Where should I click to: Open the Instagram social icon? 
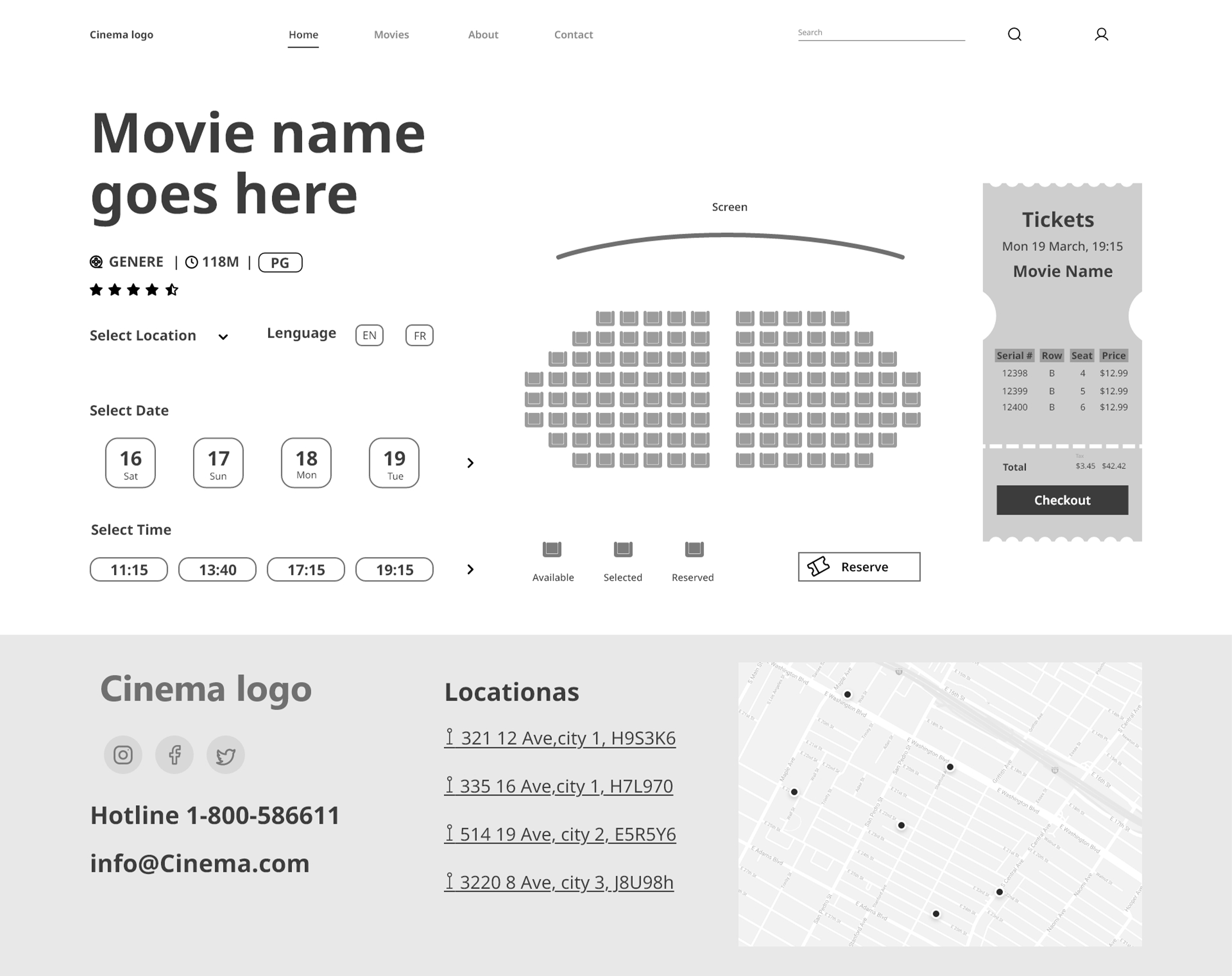(x=123, y=754)
